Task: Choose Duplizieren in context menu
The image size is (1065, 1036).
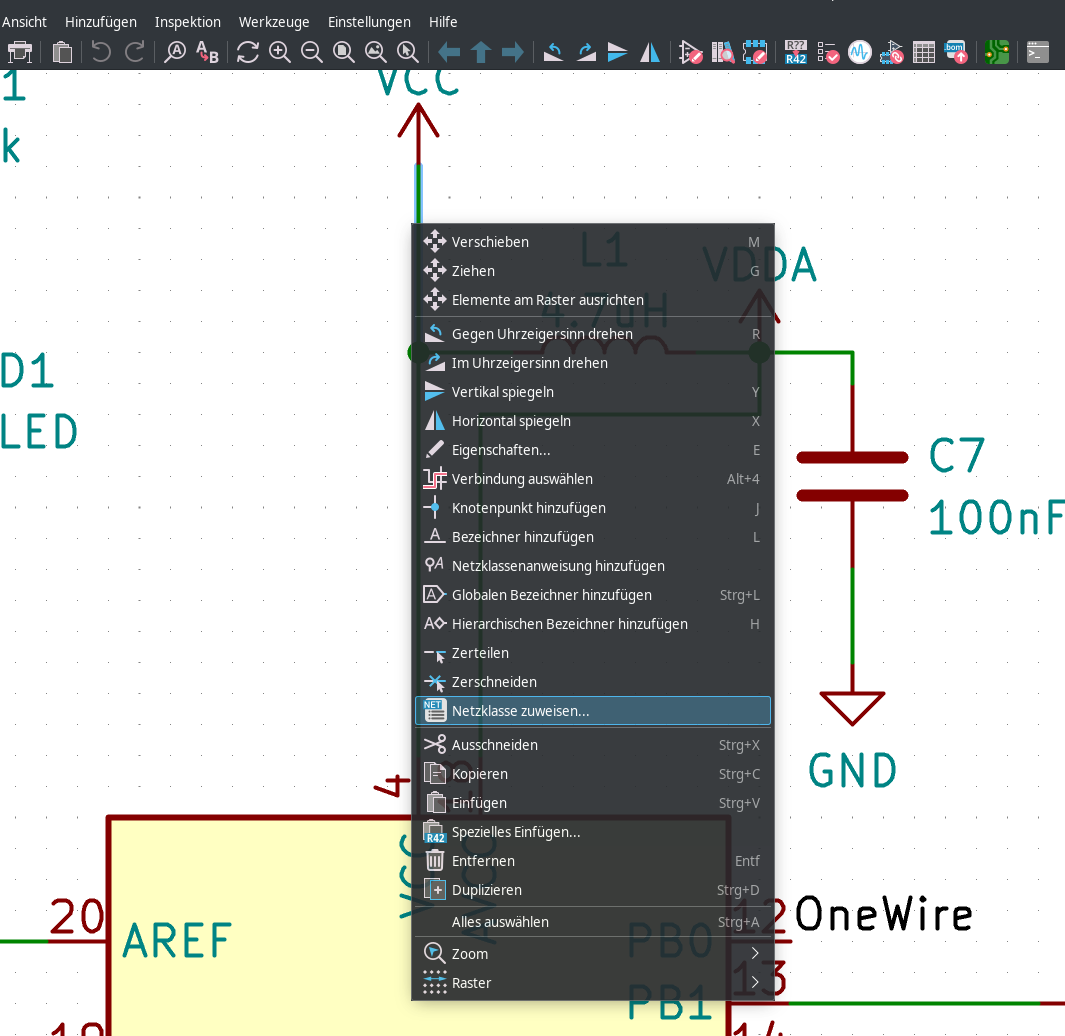Action: pos(592,889)
